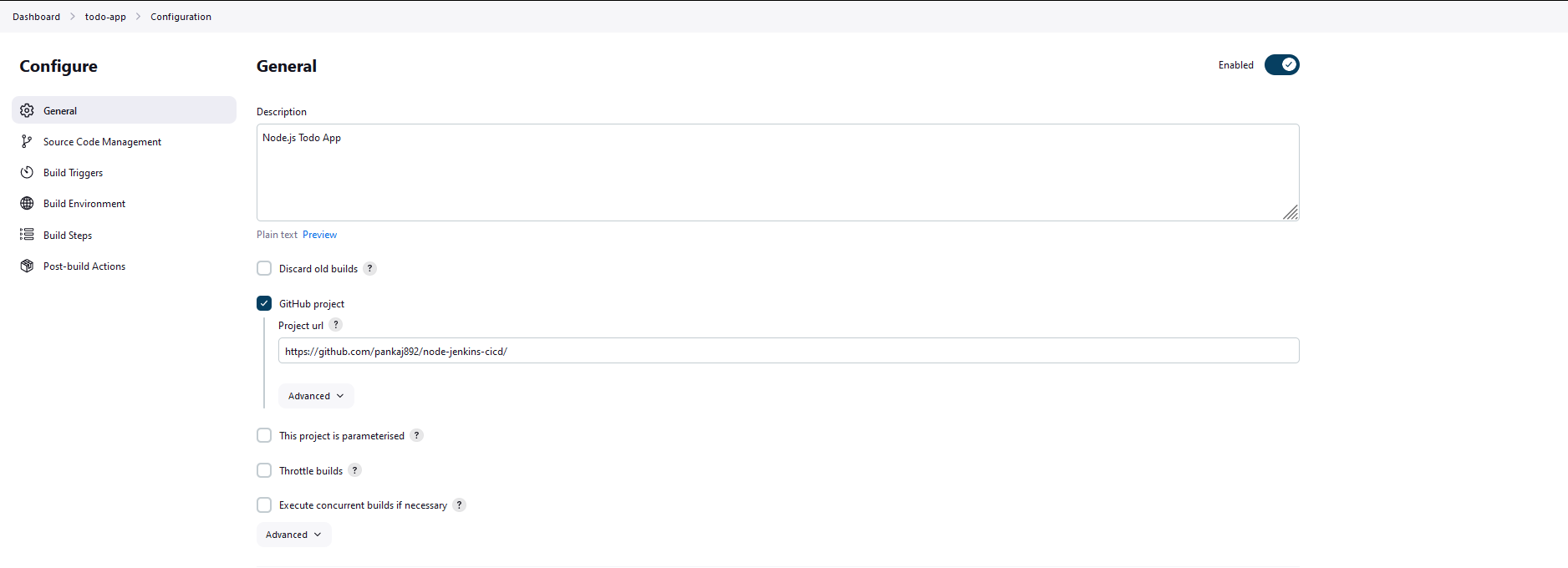Check This project is parameterised

[x=264, y=435]
